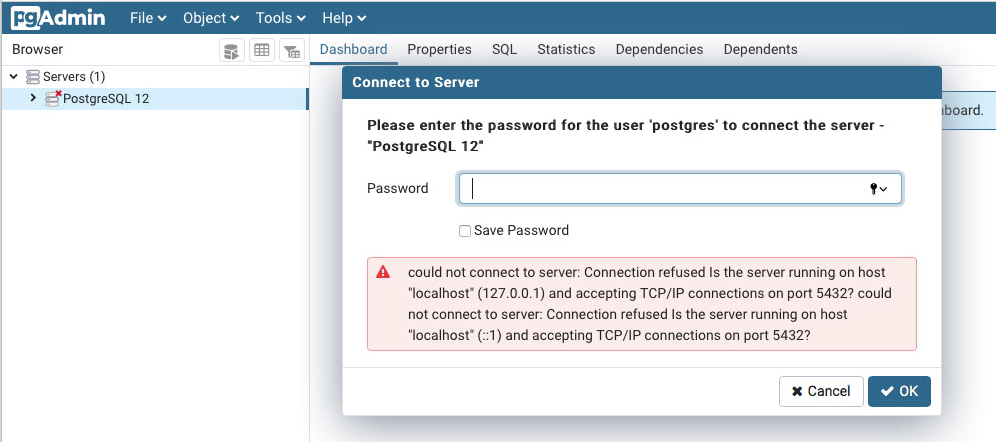Cancel the Connect to Server dialog
996x442 pixels.
point(821,391)
